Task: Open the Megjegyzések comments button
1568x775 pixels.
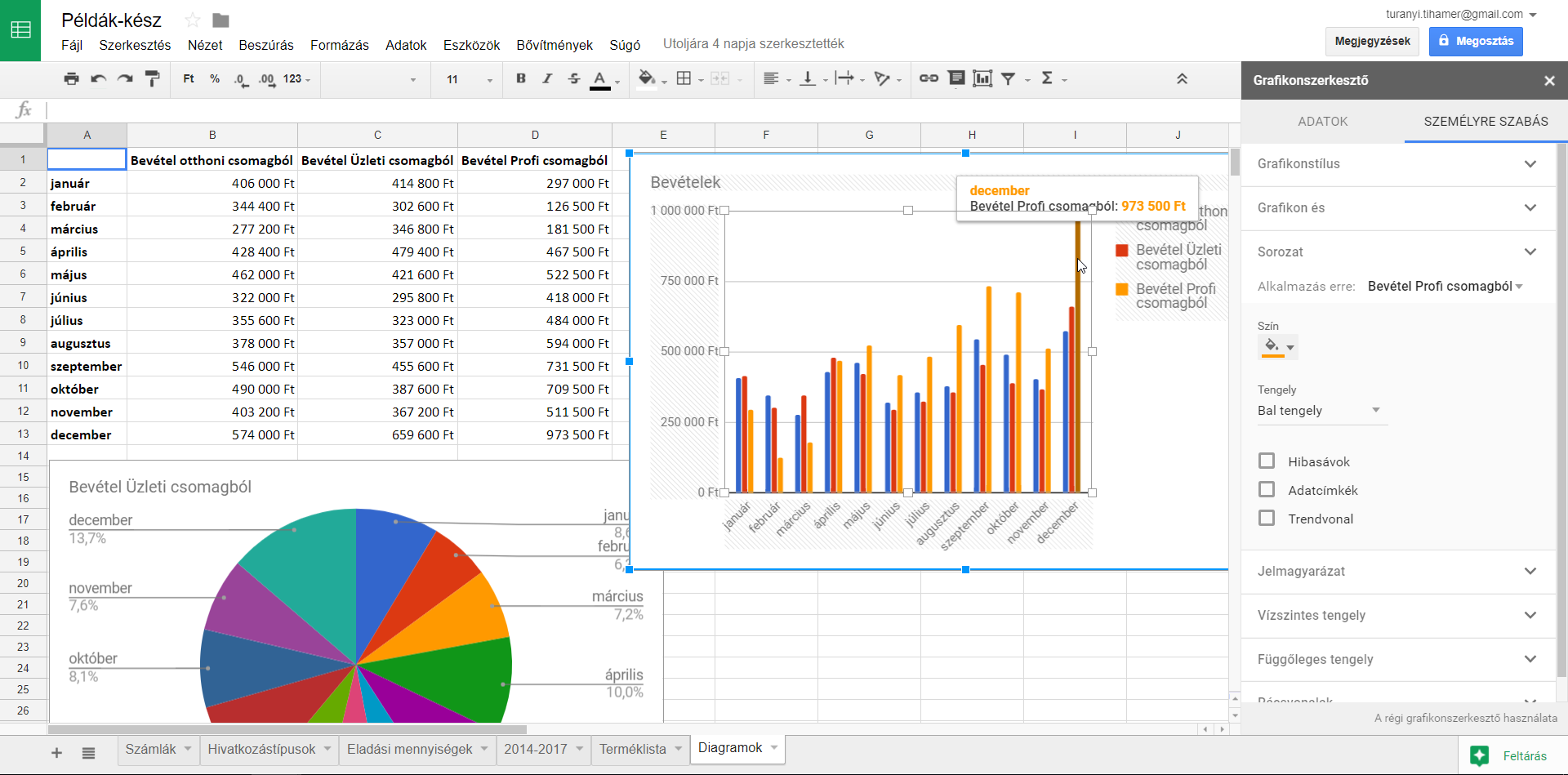Action: click(1372, 41)
